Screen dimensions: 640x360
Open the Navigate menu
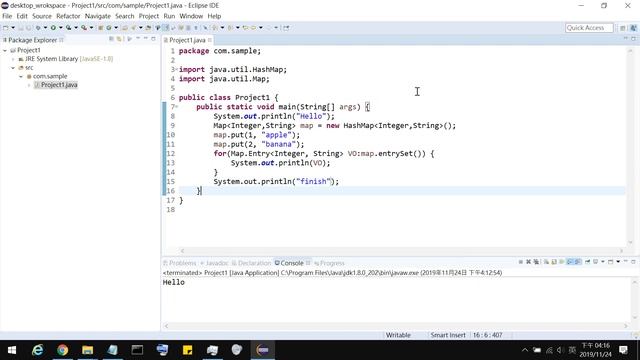[98, 16]
